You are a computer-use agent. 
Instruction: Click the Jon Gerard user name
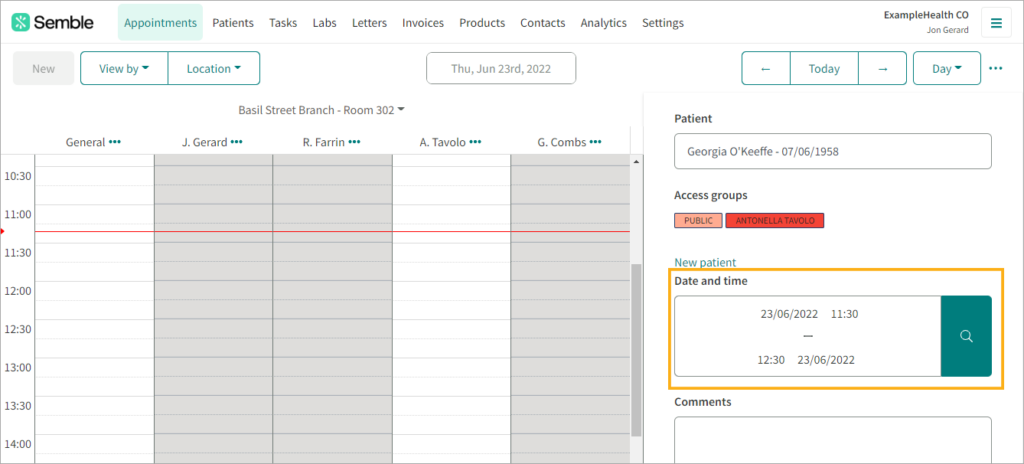(x=947, y=30)
